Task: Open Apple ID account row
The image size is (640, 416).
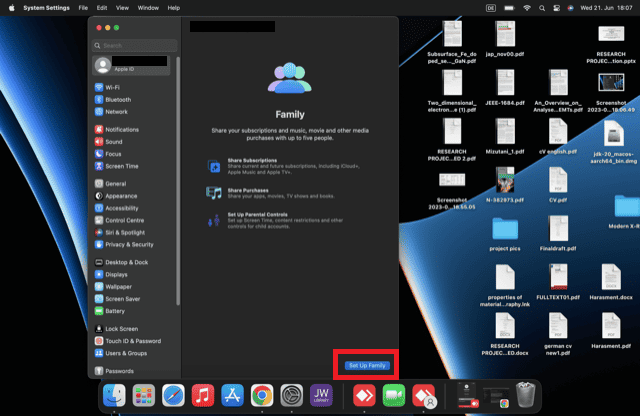Action: click(130, 65)
